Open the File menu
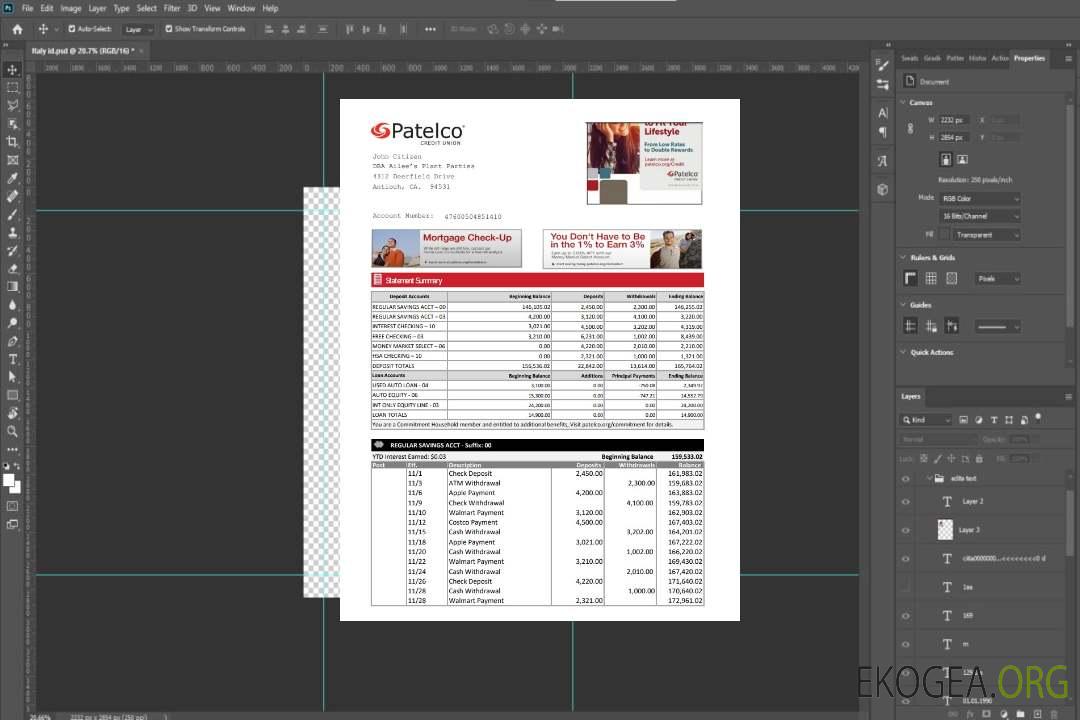1080x720 pixels. tap(28, 8)
